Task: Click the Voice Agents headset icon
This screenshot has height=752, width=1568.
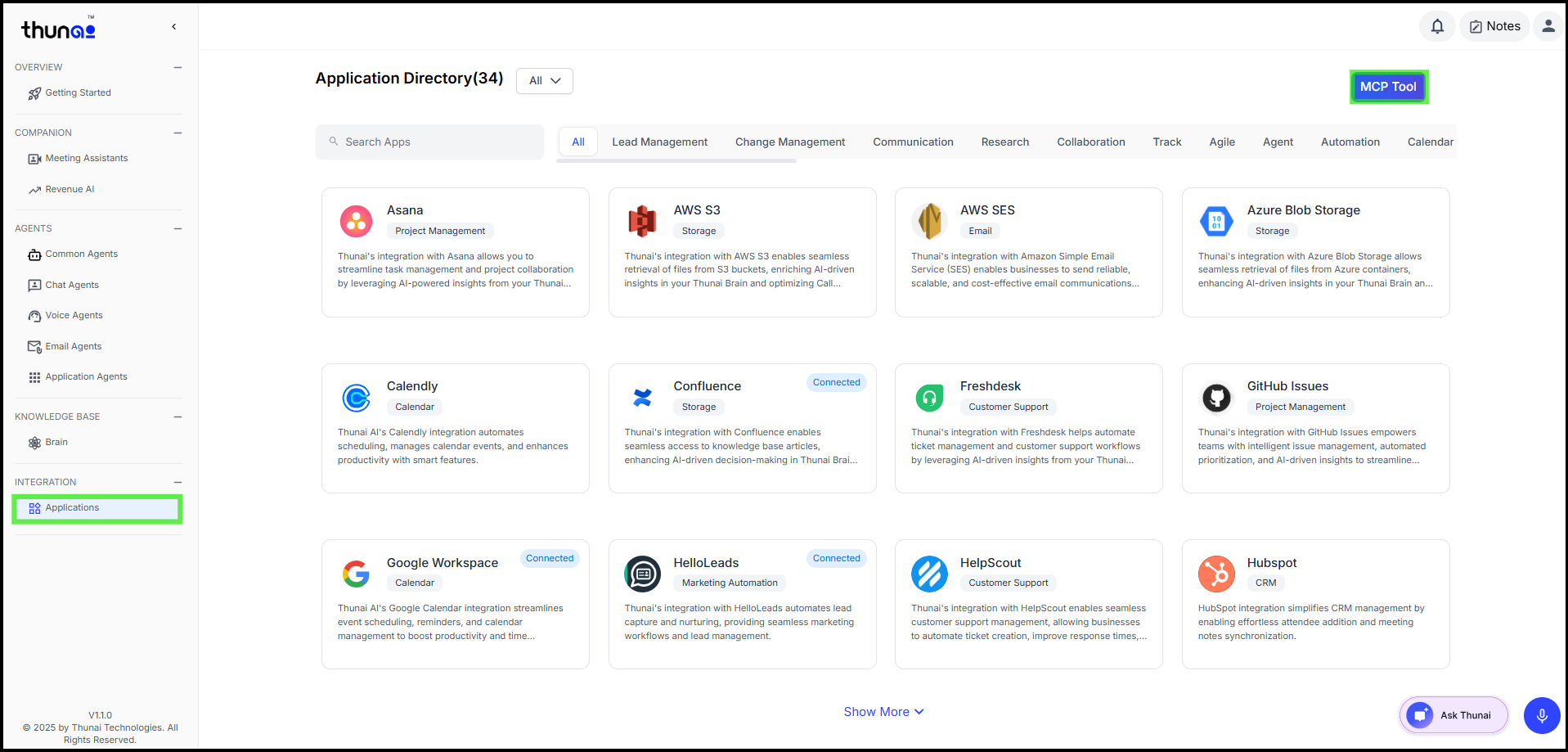Action: click(x=34, y=316)
